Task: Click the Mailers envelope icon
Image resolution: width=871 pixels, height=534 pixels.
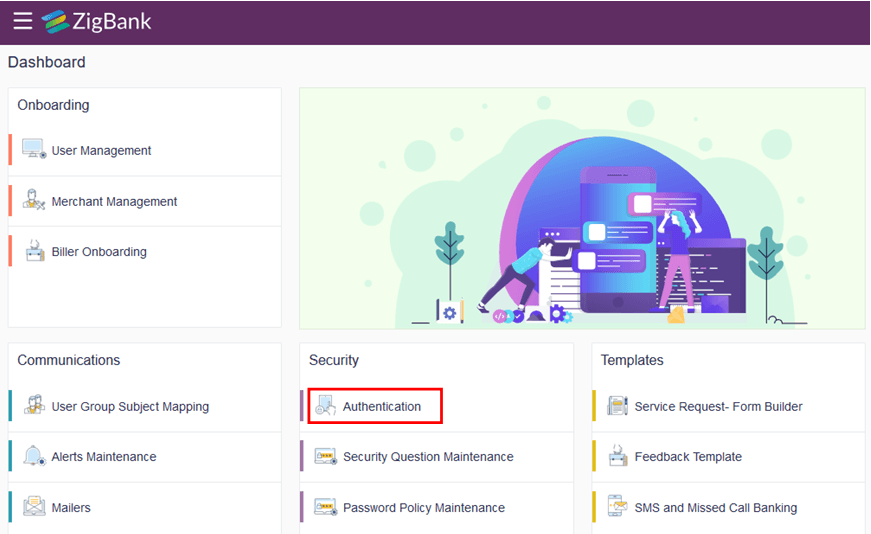Action: [34, 506]
